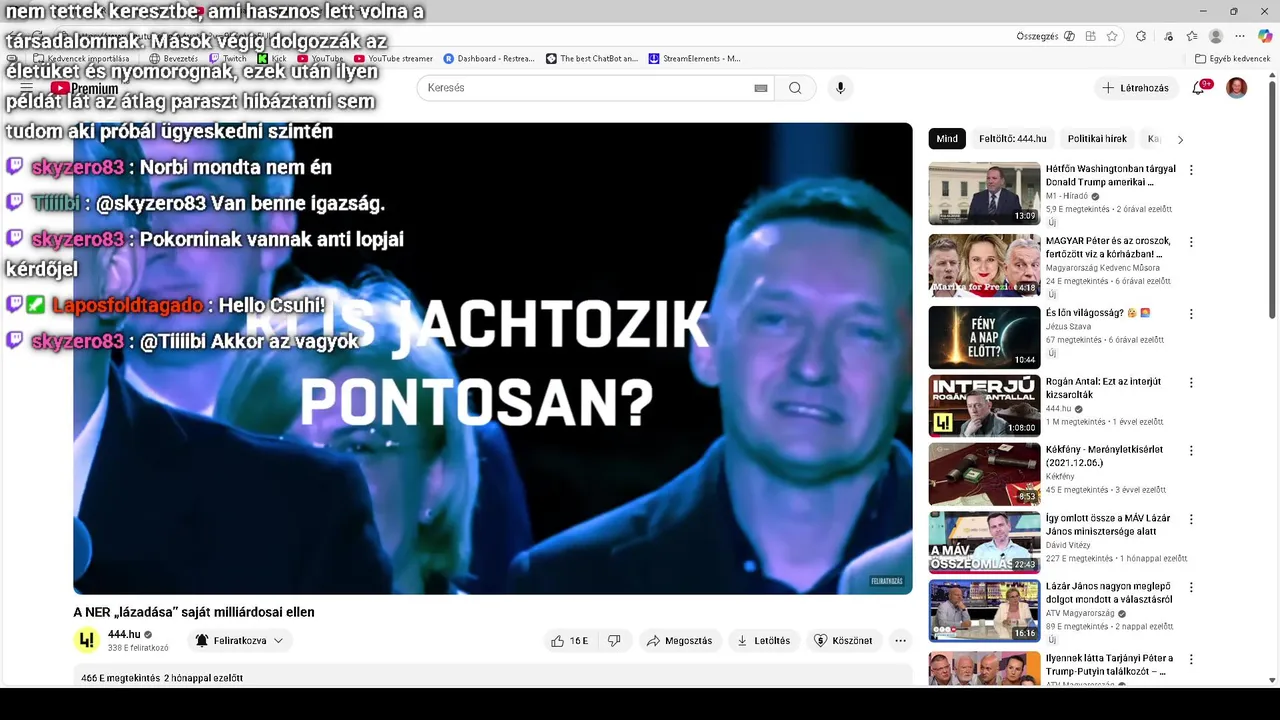Open the Kékfény 8:53 video thumbnail
The height and width of the screenshot is (720, 1280).
pyautogui.click(x=984, y=474)
